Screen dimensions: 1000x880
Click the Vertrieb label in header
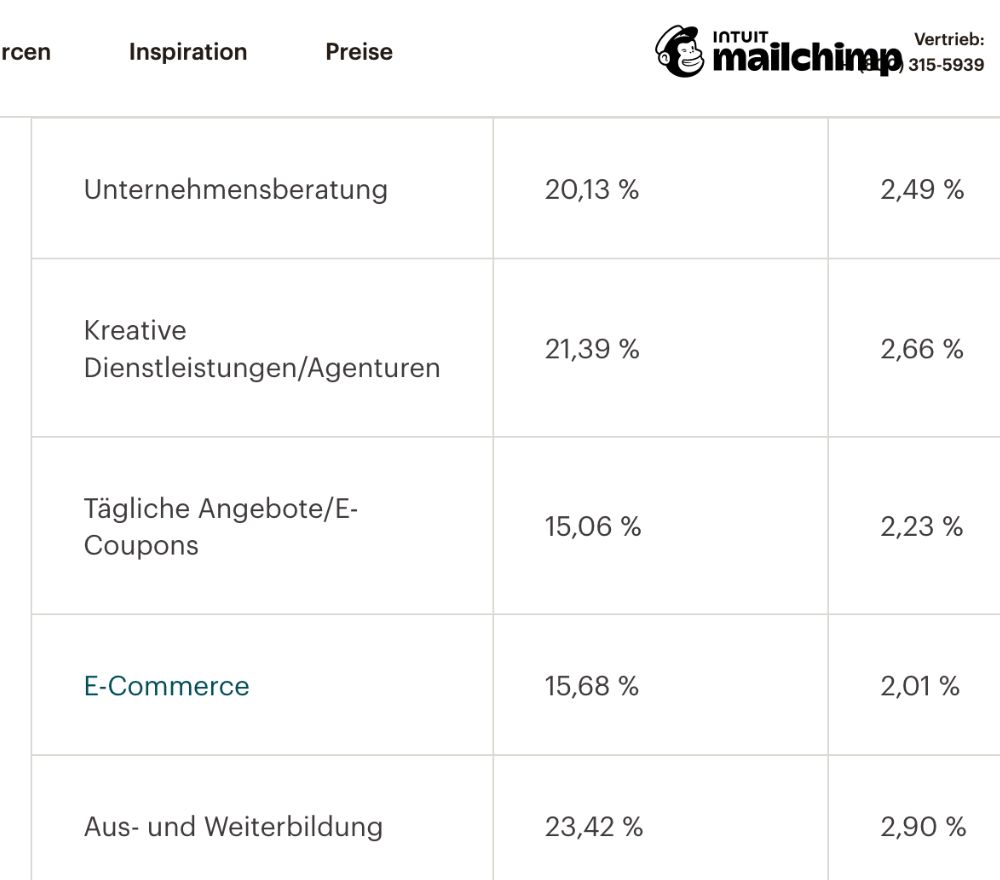pyautogui.click(x=949, y=40)
